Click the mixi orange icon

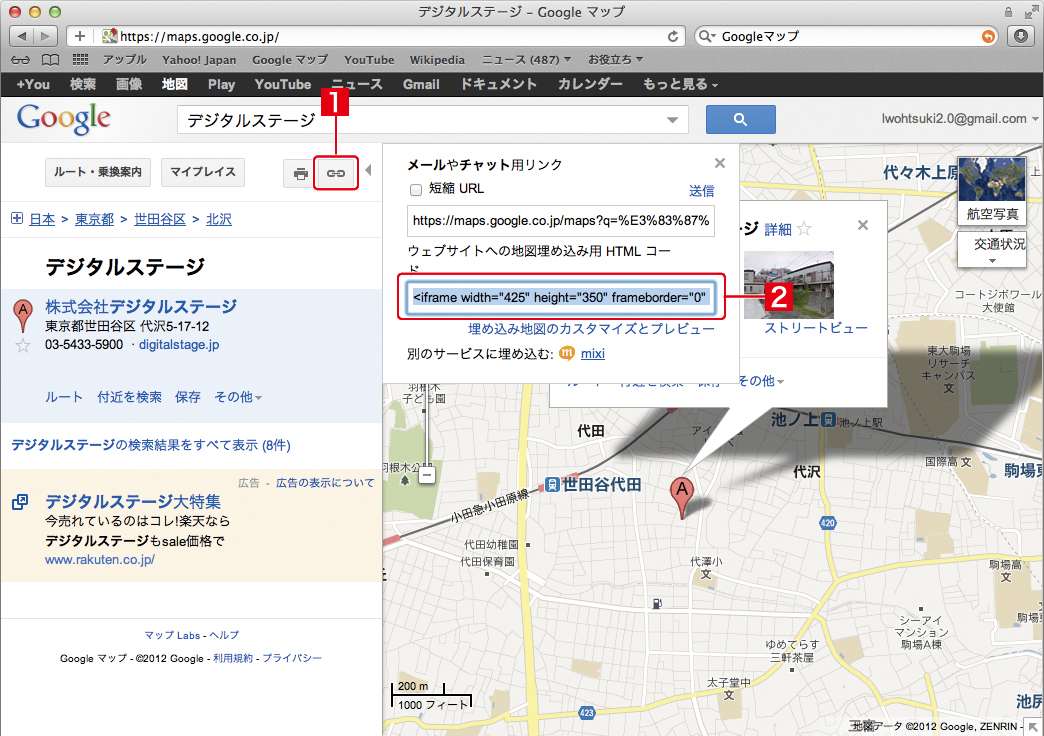click(567, 353)
